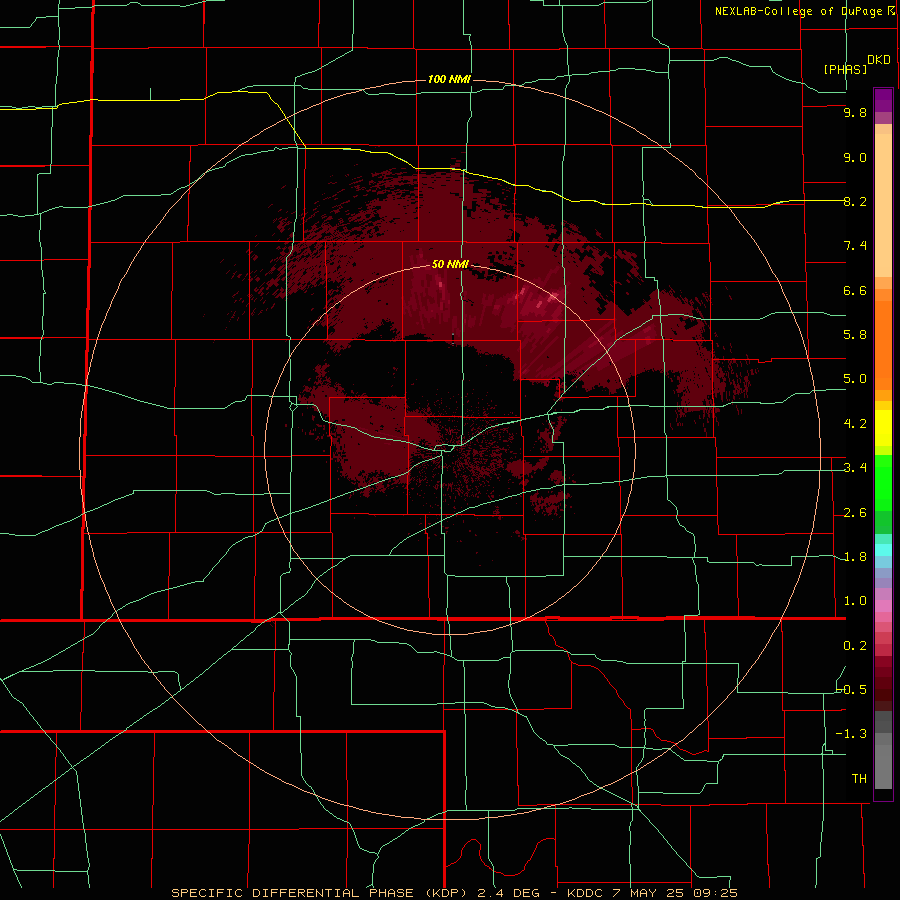
Task: Pick the cyan segment of the color bar
Action: 883,550
